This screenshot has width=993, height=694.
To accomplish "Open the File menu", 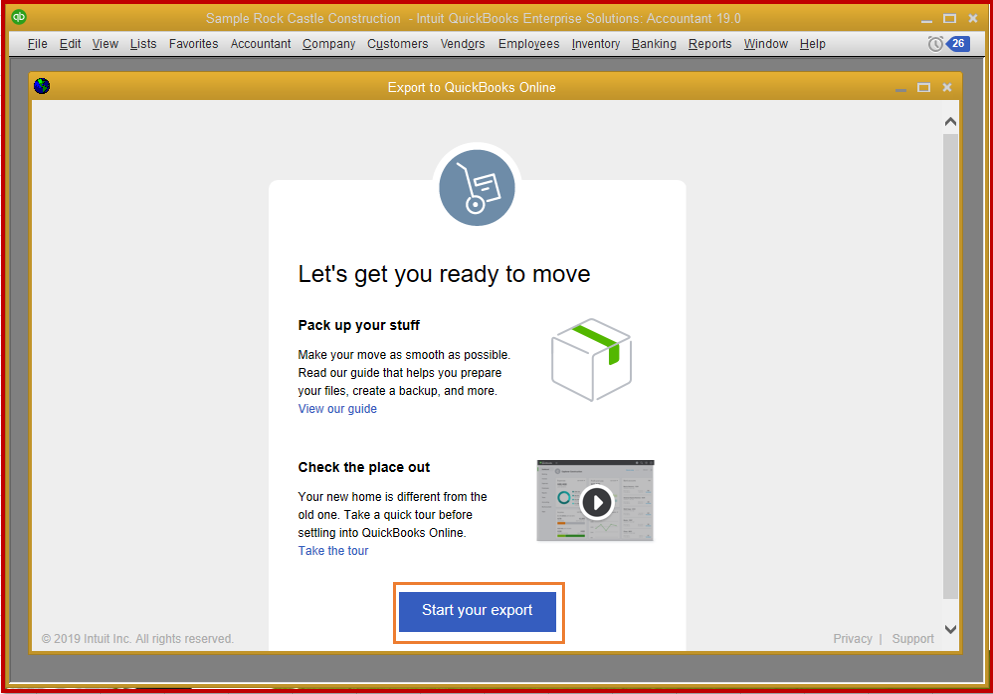I will pos(37,44).
